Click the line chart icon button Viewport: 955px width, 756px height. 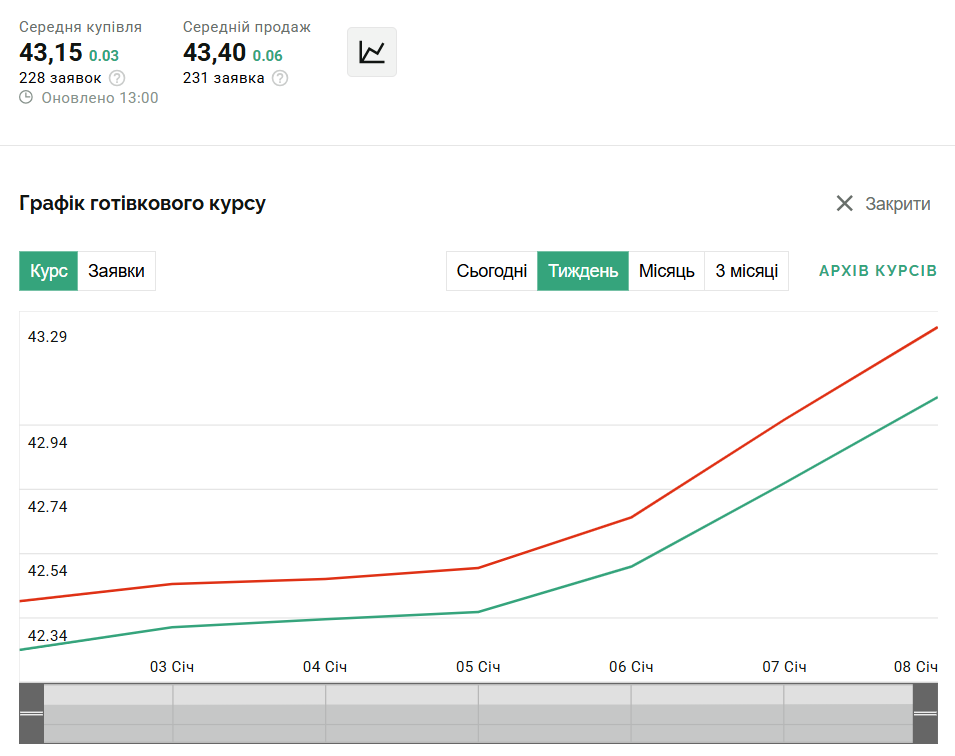pos(372,52)
